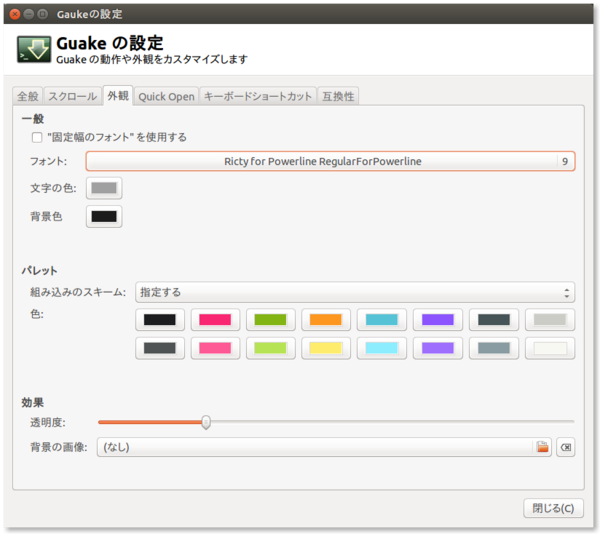600x534 pixels.
Task: Enable "固定幅のフォント" を使用する checkbox
Action: coord(37,137)
